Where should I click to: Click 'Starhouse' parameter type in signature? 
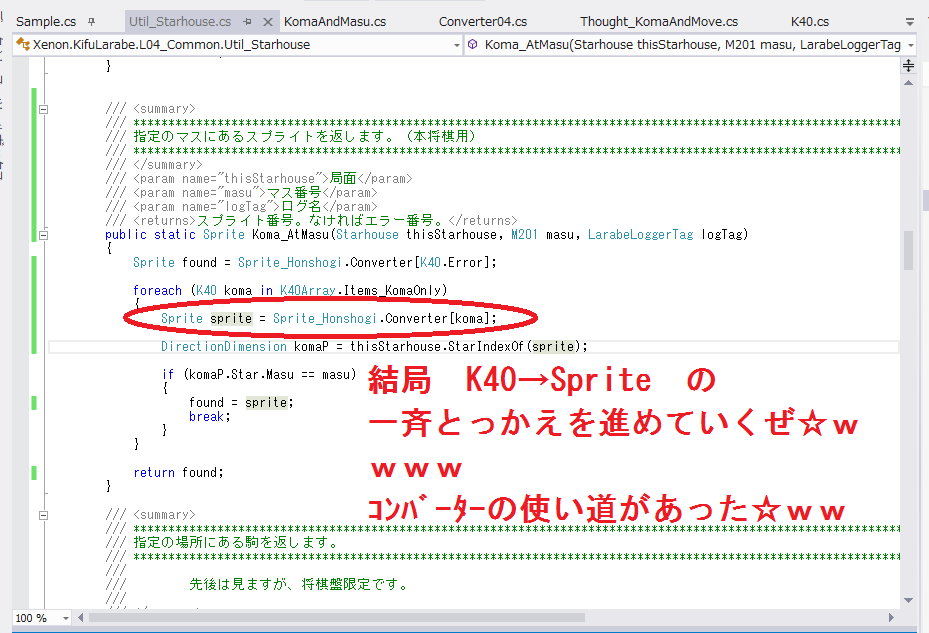coord(367,235)
